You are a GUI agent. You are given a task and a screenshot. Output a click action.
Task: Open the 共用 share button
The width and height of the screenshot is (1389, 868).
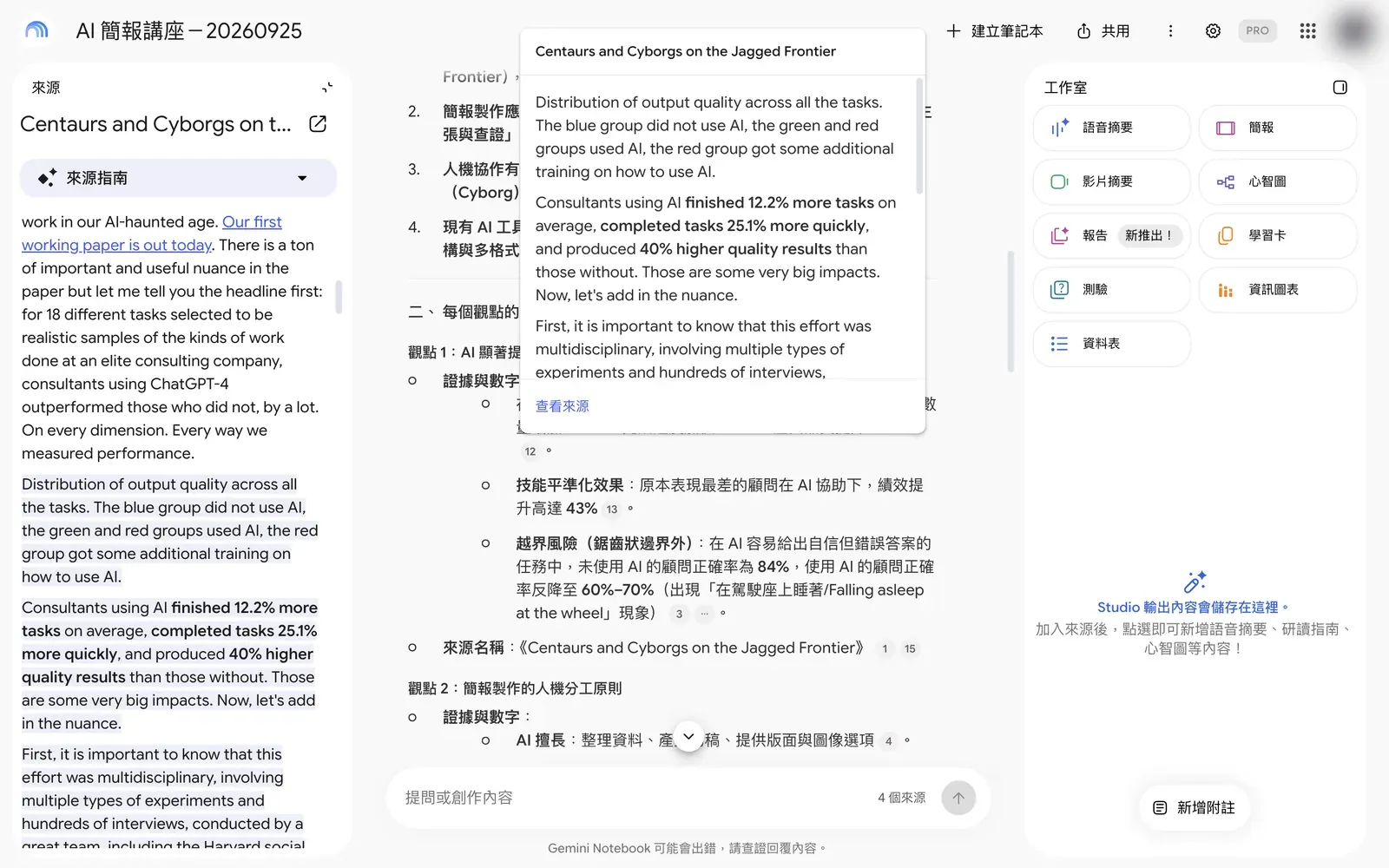(x=1103, y=31)
